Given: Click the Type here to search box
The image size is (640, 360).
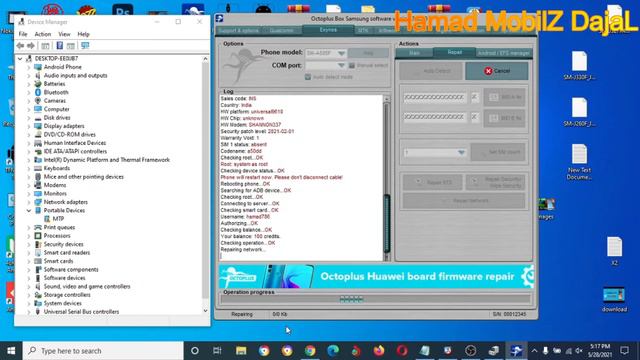Looking at the screenshot, I should 103,351.
